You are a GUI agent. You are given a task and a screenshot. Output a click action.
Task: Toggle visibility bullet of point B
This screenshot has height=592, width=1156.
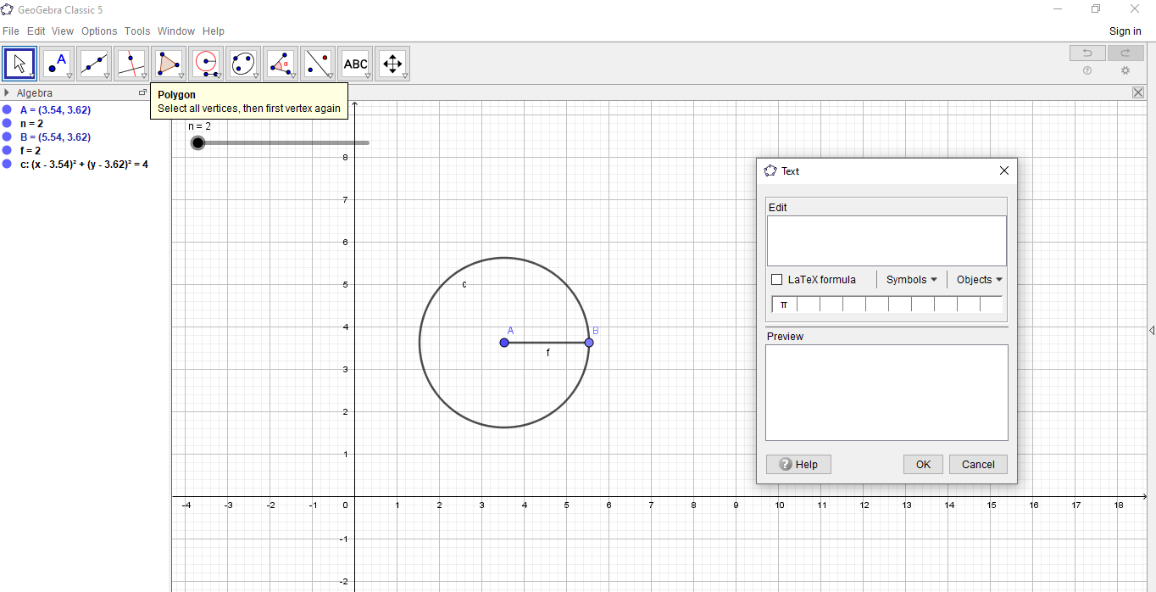[7, 136]
